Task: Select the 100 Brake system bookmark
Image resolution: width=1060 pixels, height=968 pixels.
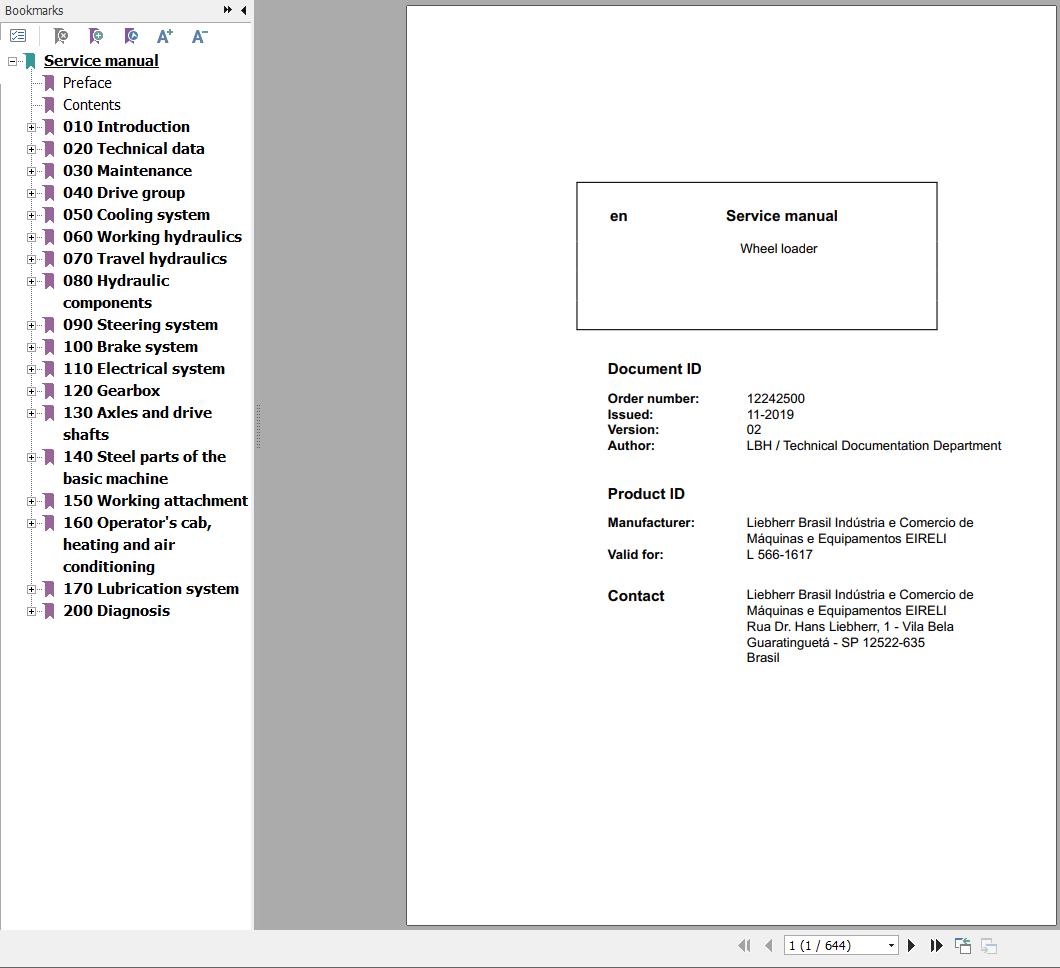Action: pos(130,347)
